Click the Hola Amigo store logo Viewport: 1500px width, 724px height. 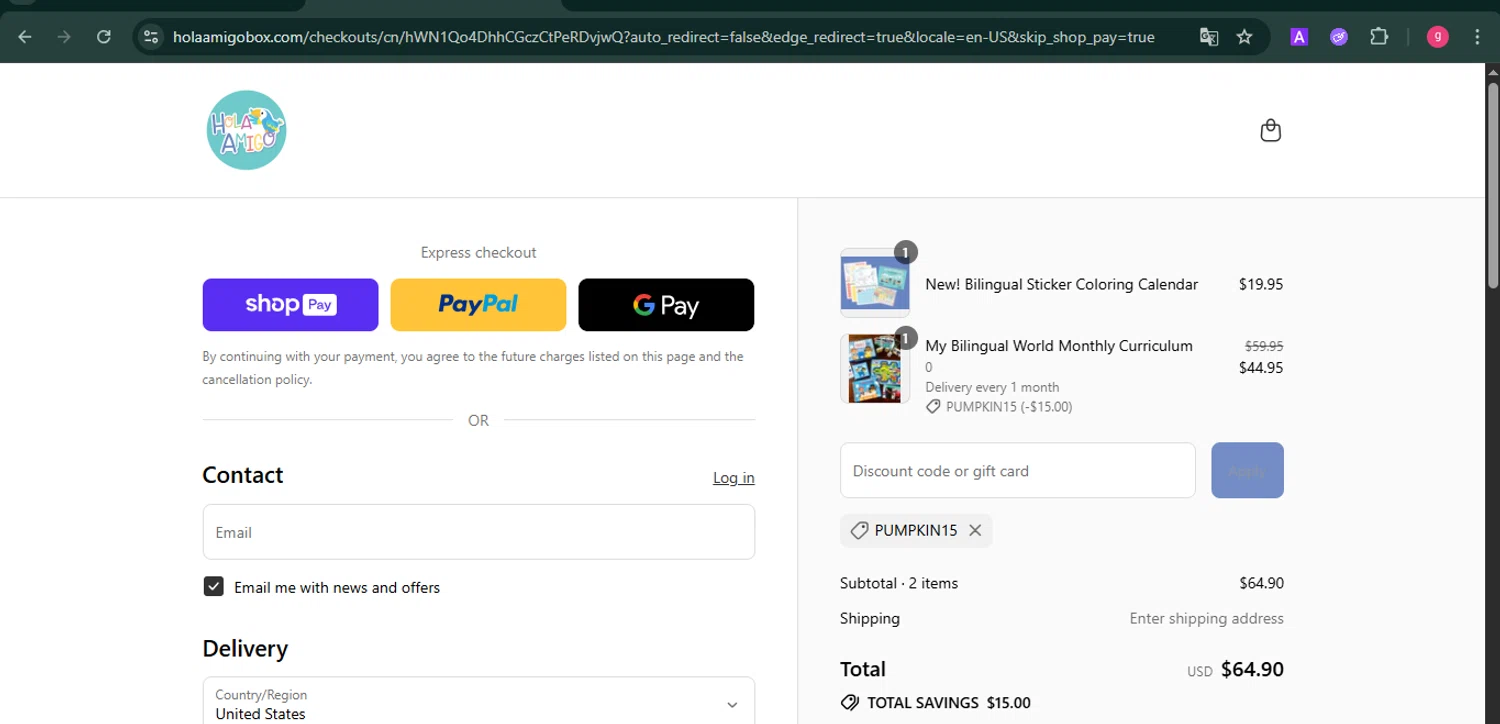pyautogui.click(x=247, y=130)
